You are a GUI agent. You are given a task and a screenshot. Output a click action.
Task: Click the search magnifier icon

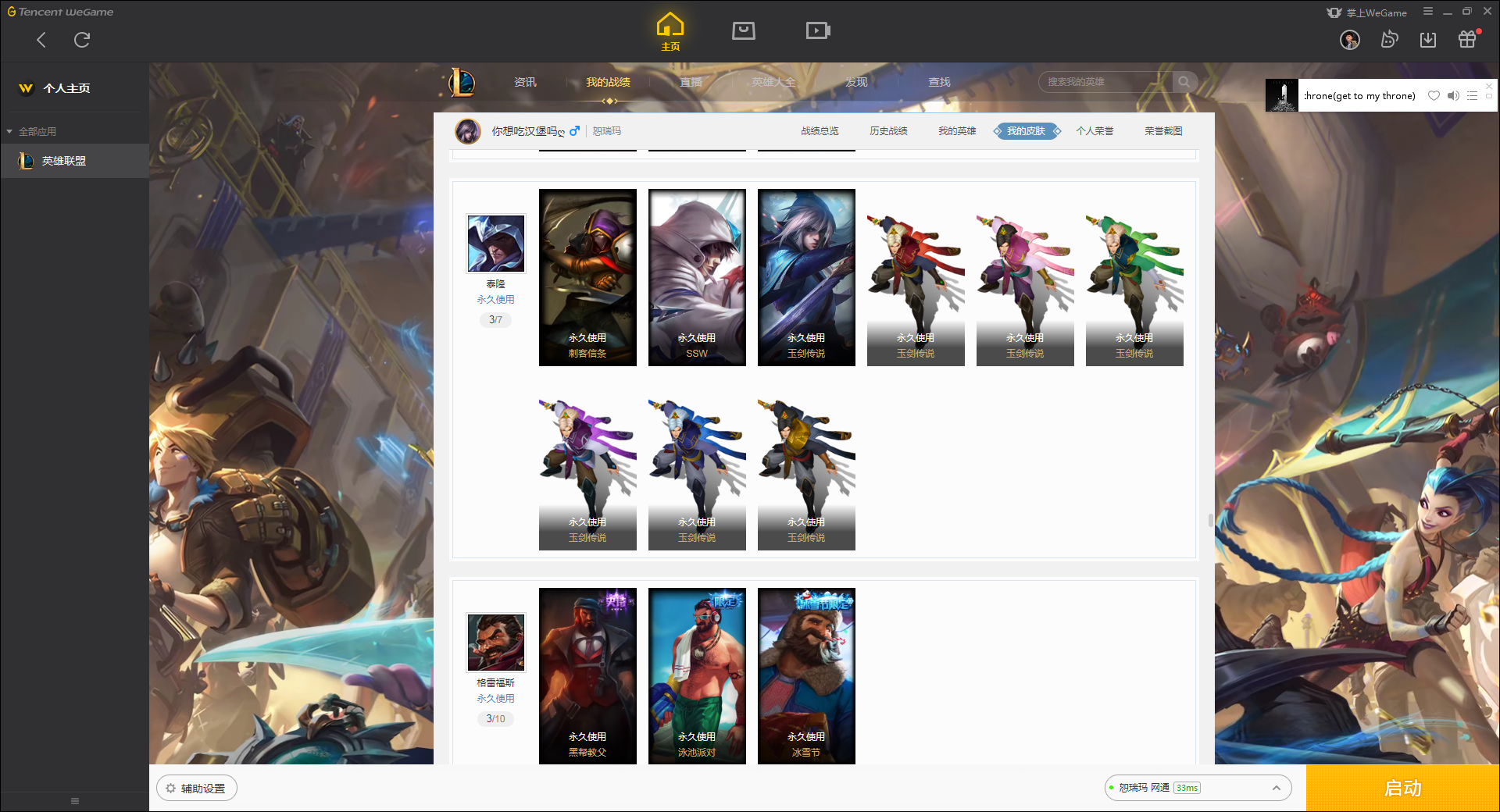(1184, 82)
